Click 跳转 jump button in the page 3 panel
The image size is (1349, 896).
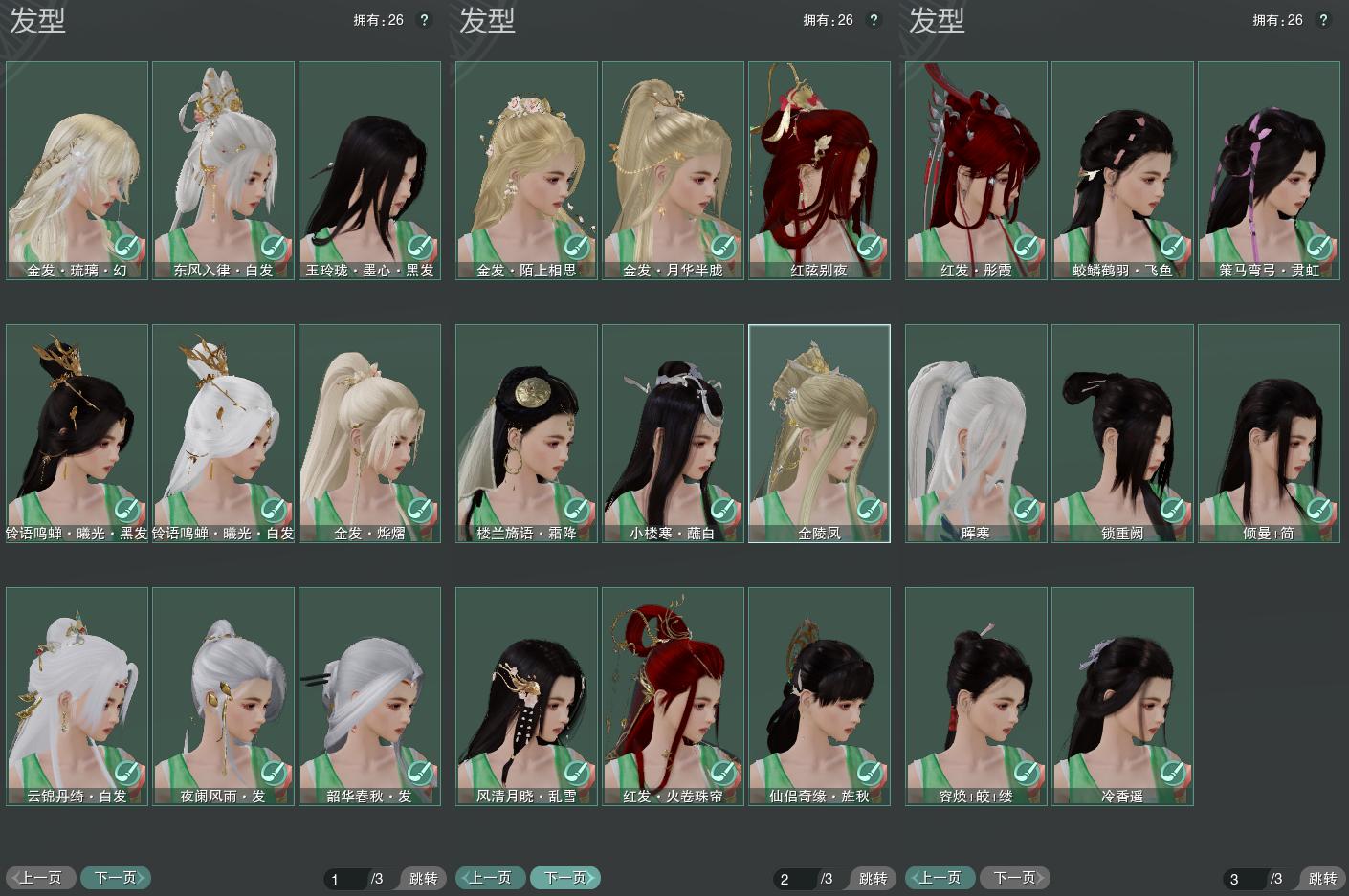pyautogui.click(x=1323, y=879)
